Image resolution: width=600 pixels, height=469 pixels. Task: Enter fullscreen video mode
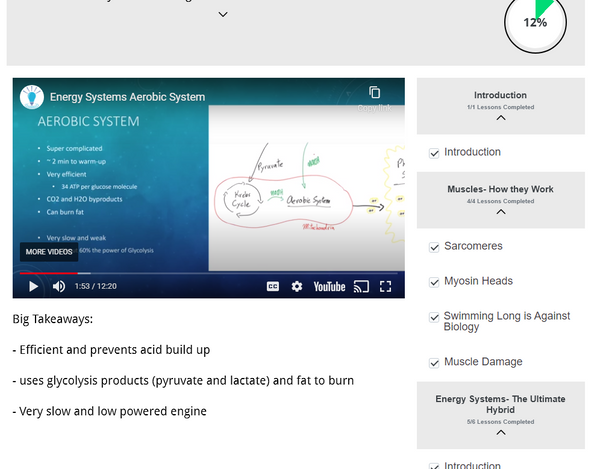coord(386,287)
